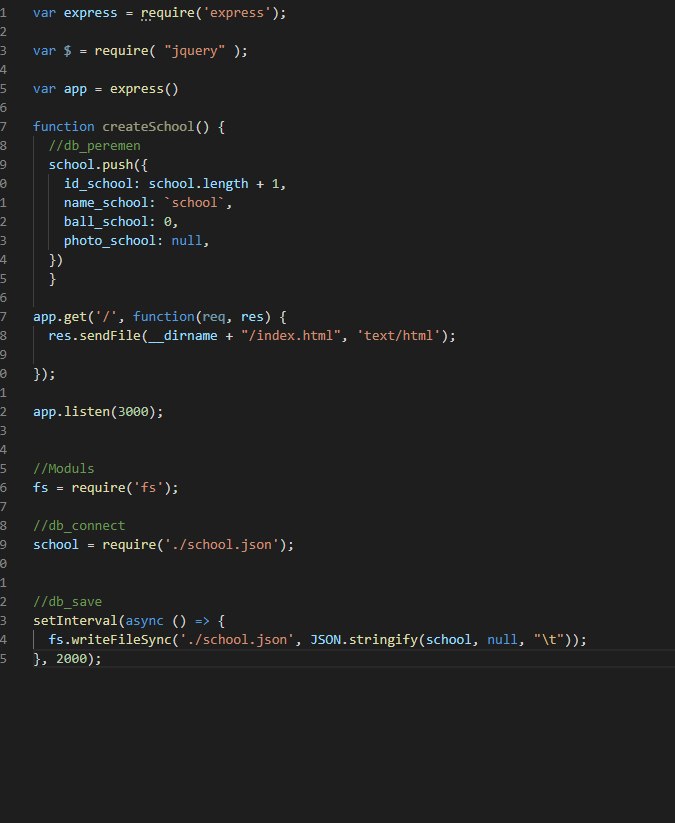Click the closing }, 2000); line
This screenshot has height=823, width=675.
pos(67,658)
